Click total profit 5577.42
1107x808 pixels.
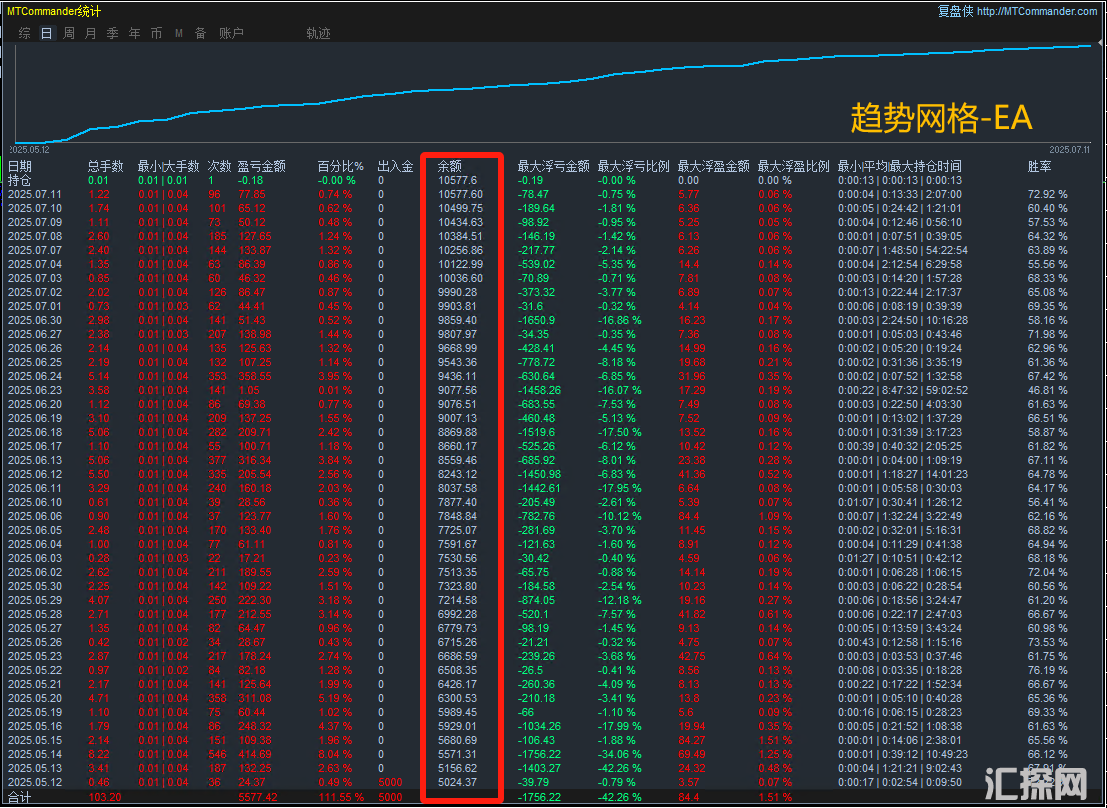pos(258,797)
